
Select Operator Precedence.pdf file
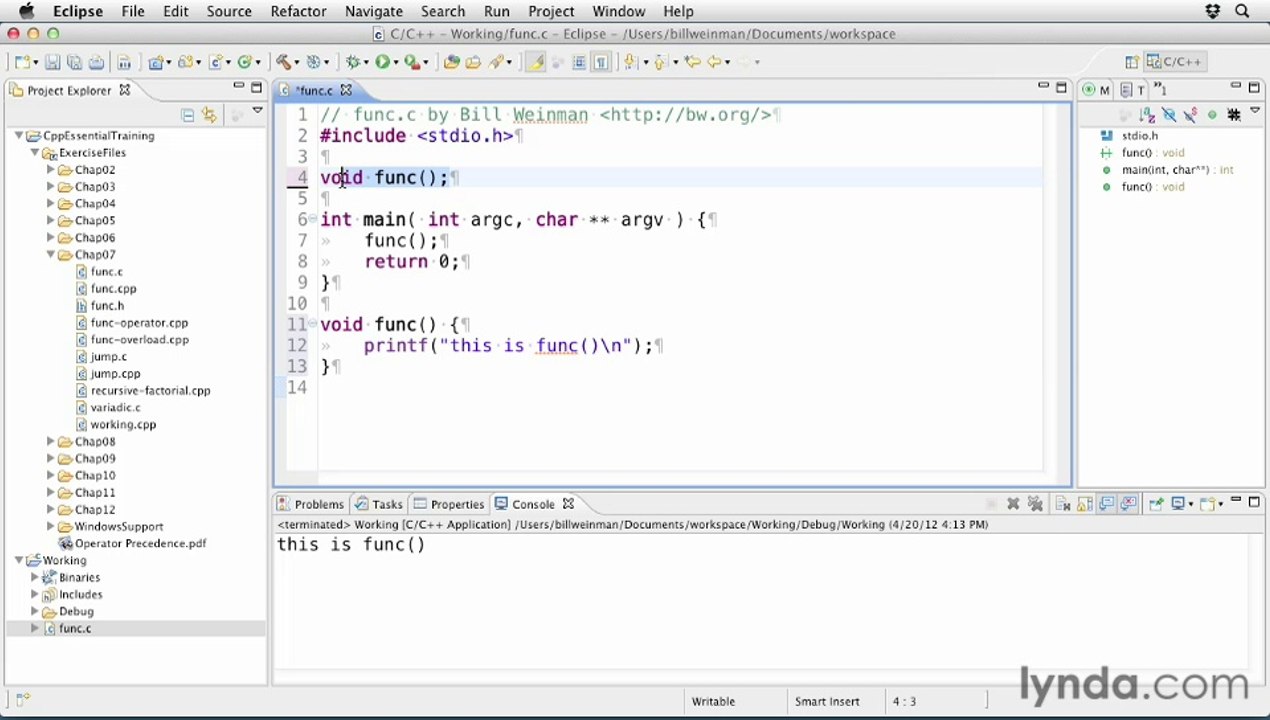(x=140, y=544)
